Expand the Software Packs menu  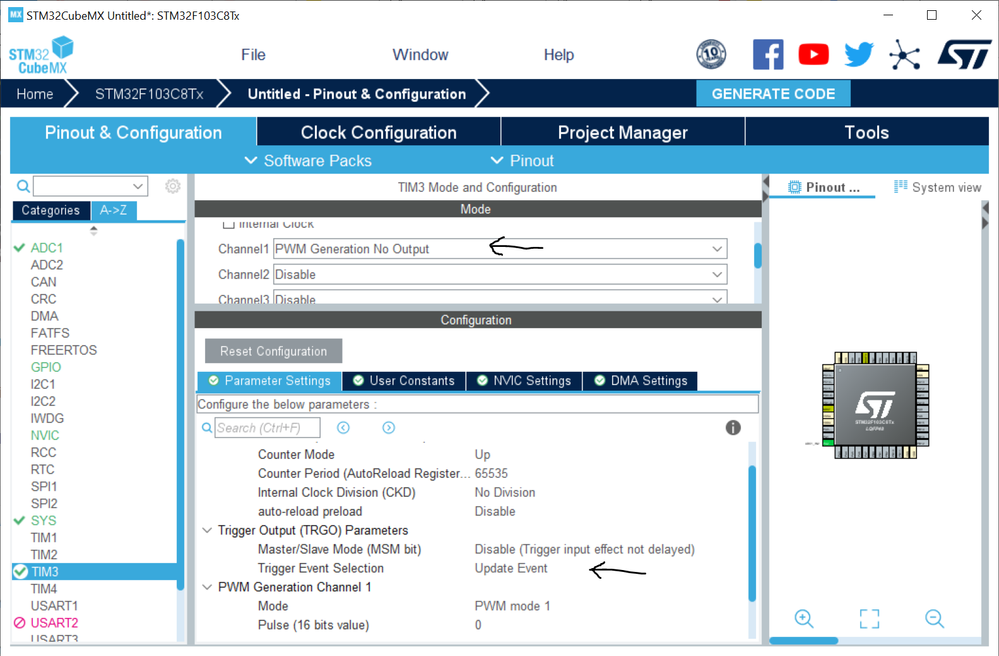pyautogui.click(x=308, y=160)
